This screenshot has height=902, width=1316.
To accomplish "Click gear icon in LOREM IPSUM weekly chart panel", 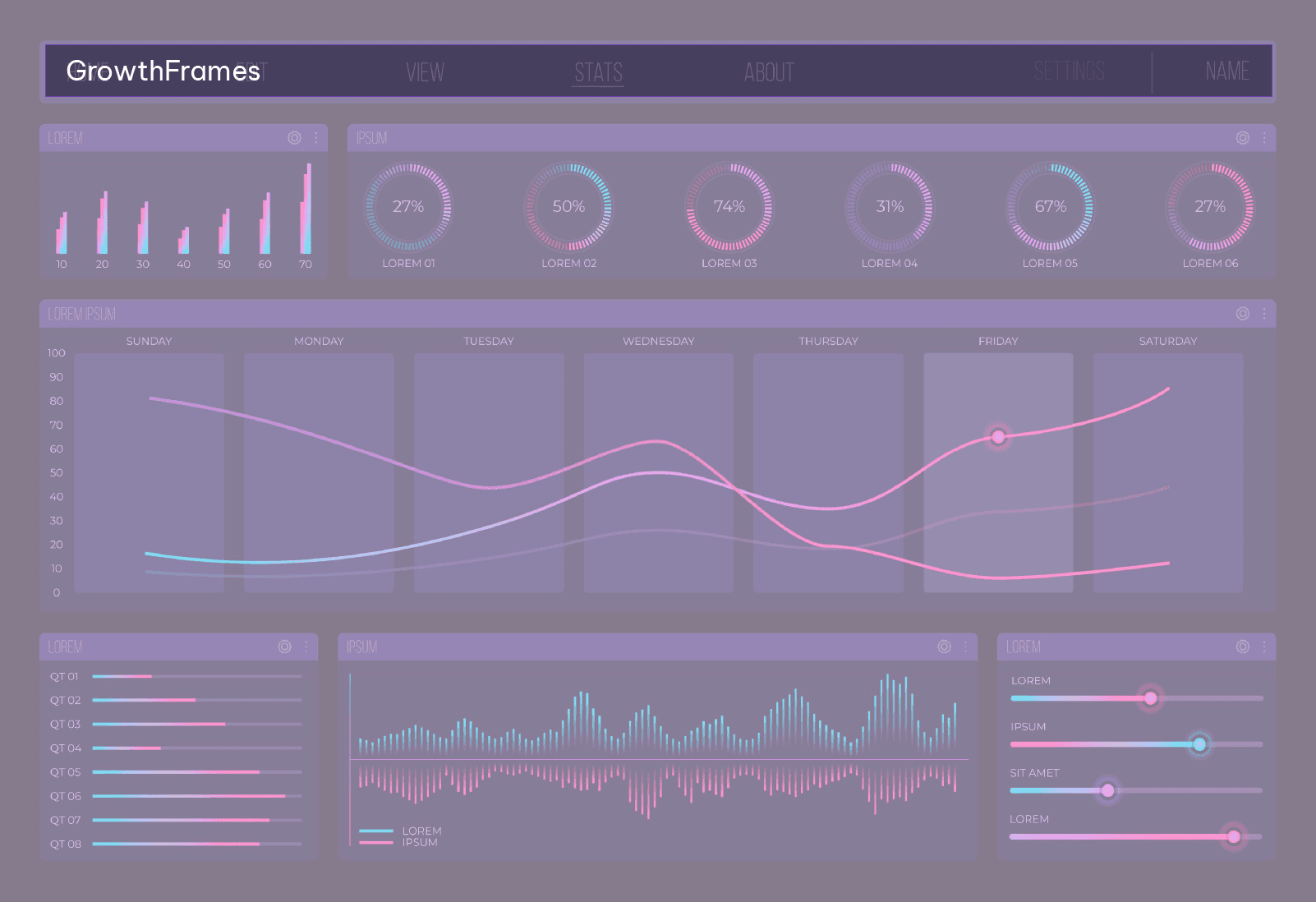I will coord(1243,314).
